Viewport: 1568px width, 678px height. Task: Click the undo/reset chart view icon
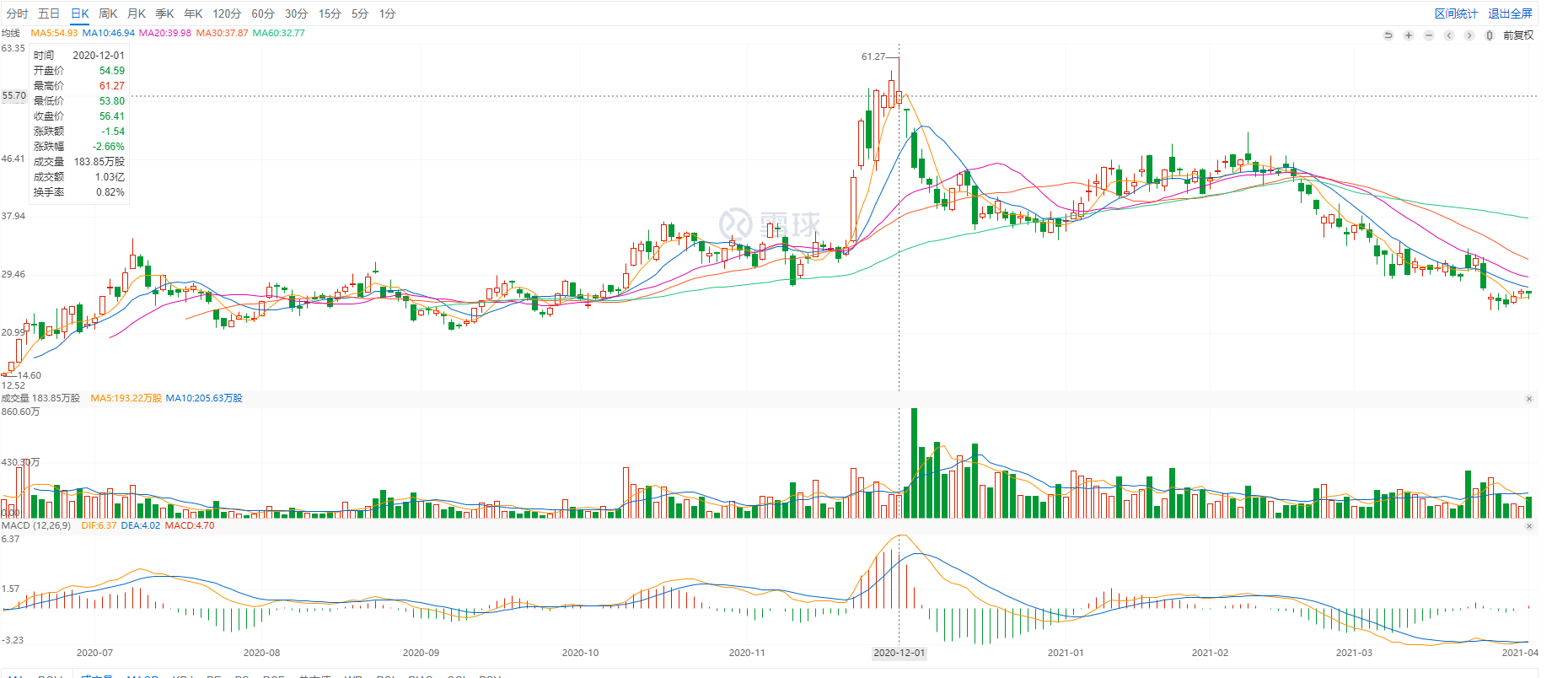click(1388, 35)
